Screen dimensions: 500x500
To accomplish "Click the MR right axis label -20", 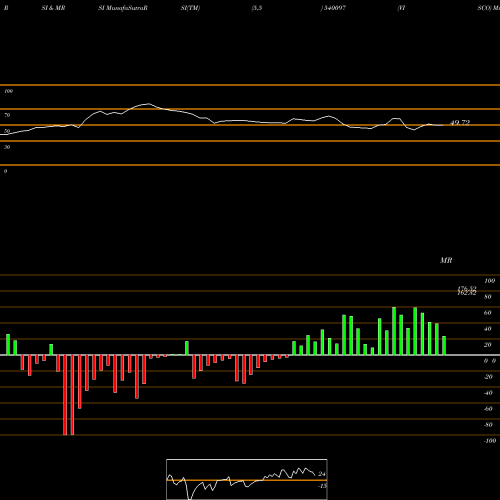I will 488,377.
